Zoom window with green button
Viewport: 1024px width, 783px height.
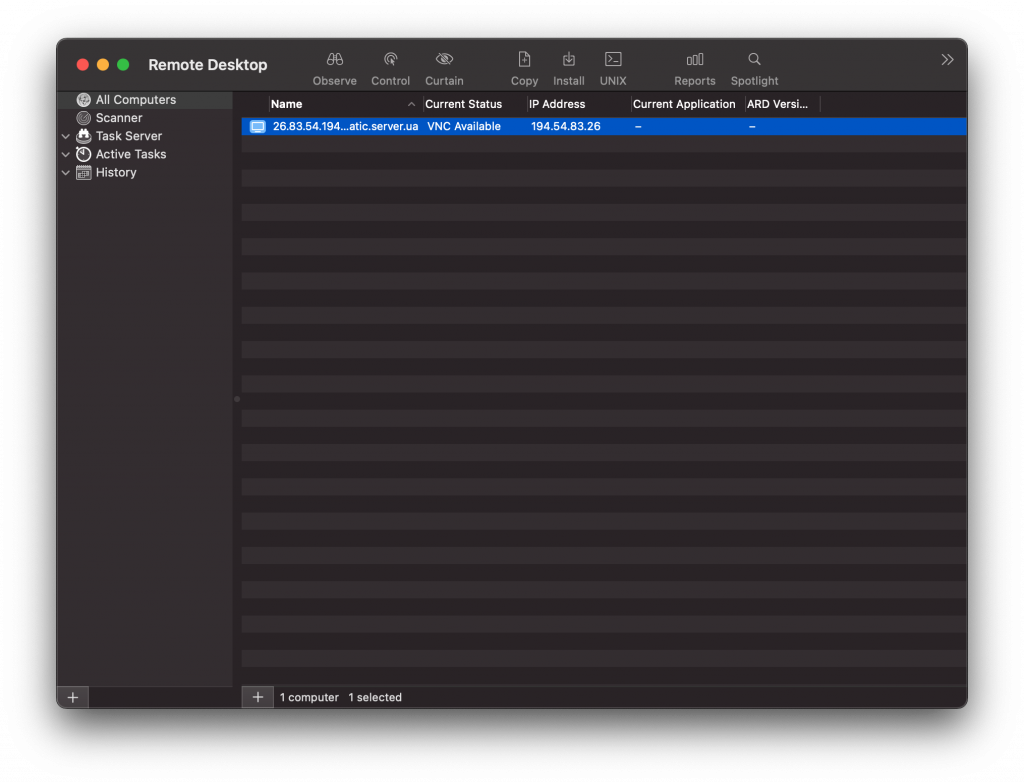point(123,65)
